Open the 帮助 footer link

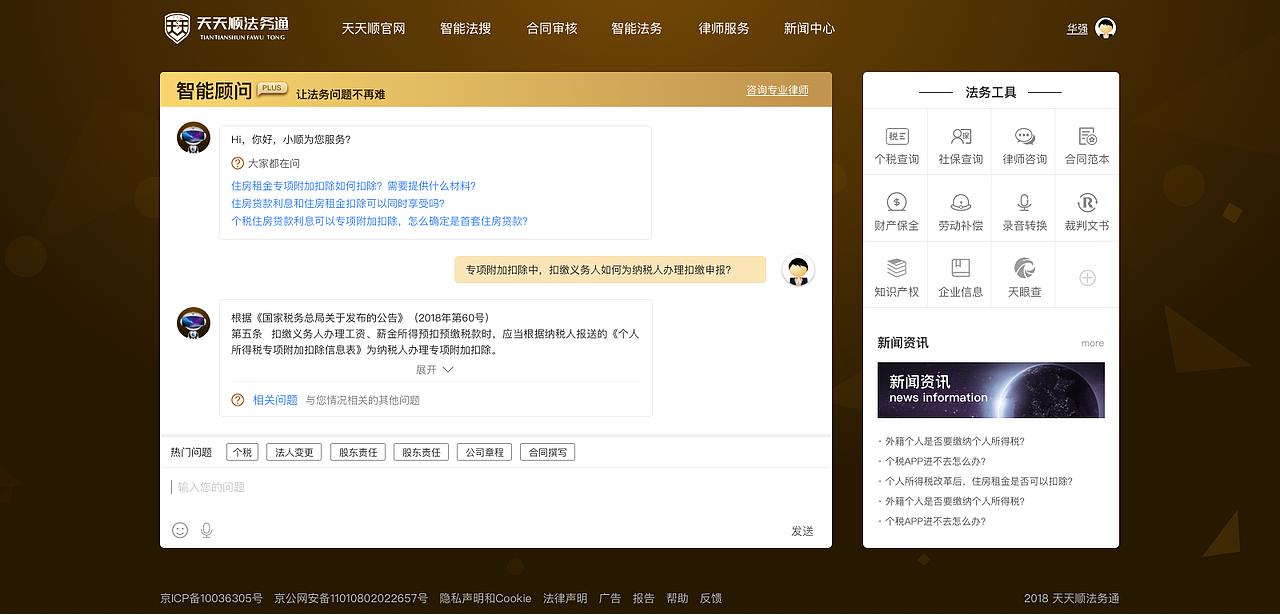click(x=677, y=598)
